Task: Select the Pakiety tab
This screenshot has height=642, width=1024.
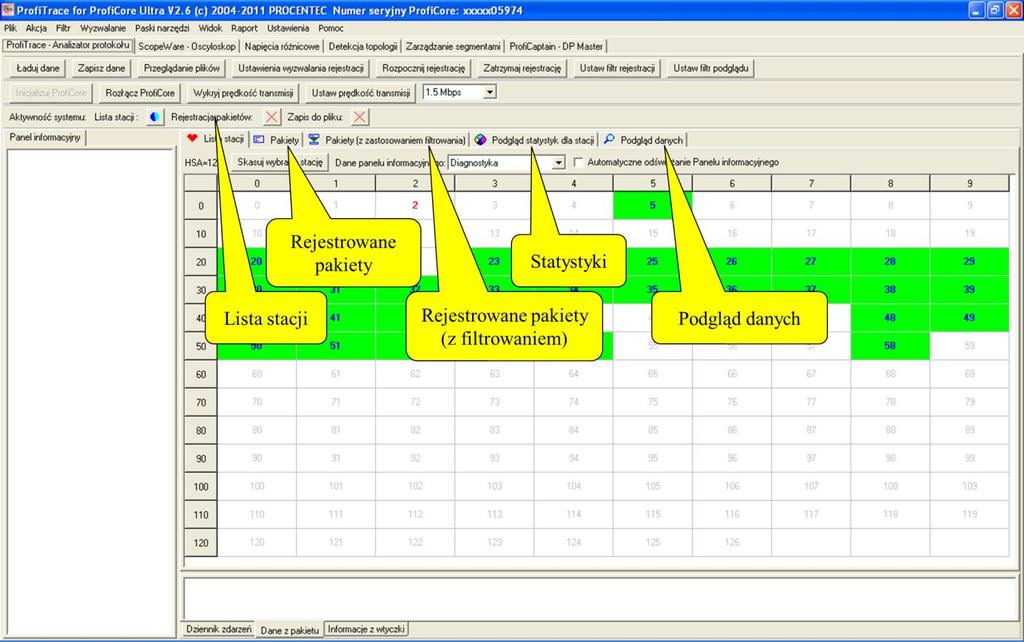Action: click(x=276, y=140)
